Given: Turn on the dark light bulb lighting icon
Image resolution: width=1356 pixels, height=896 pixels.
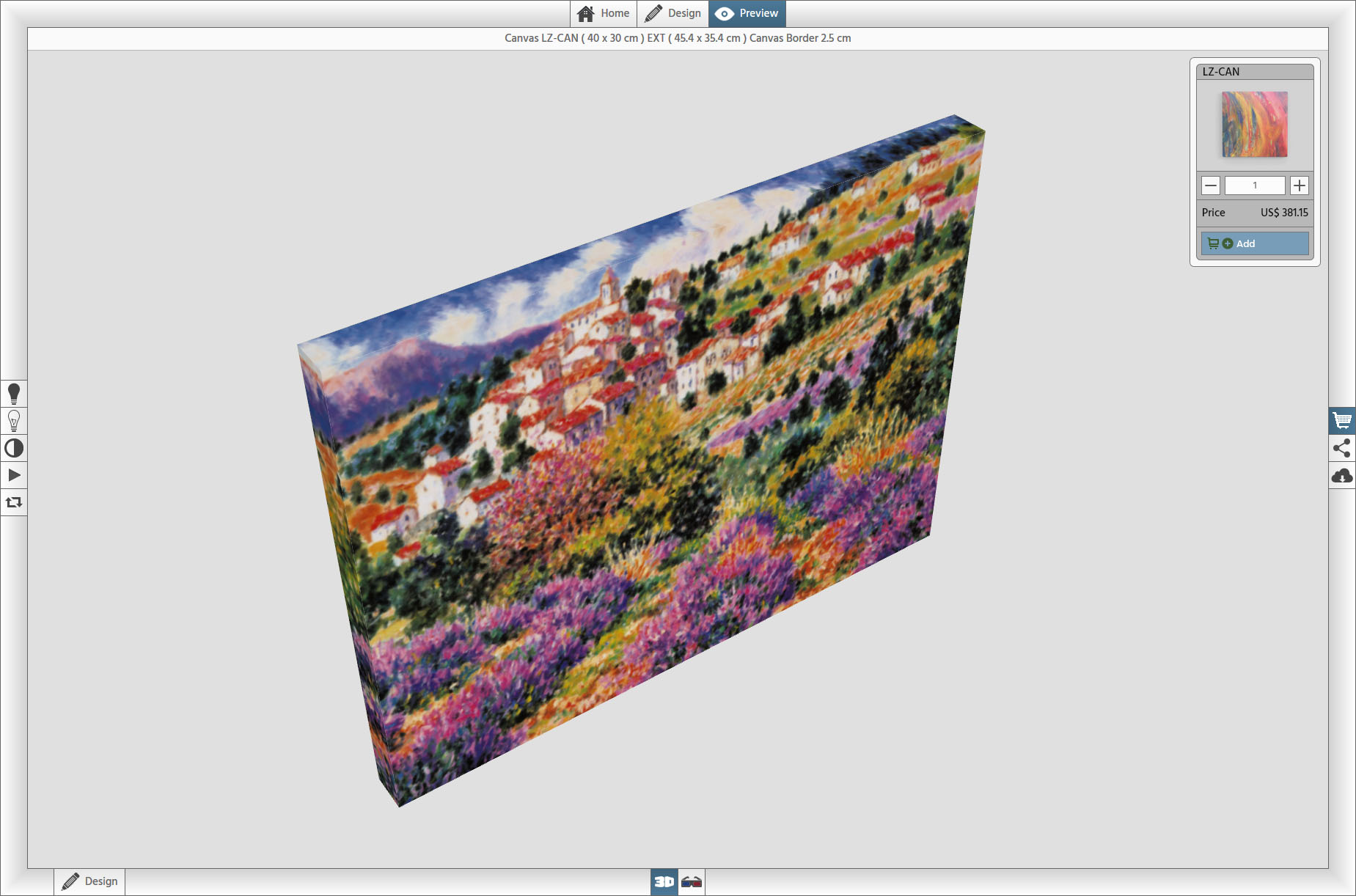Looking at the screenshot, I should pyautogui.click(x=14, y=394).
